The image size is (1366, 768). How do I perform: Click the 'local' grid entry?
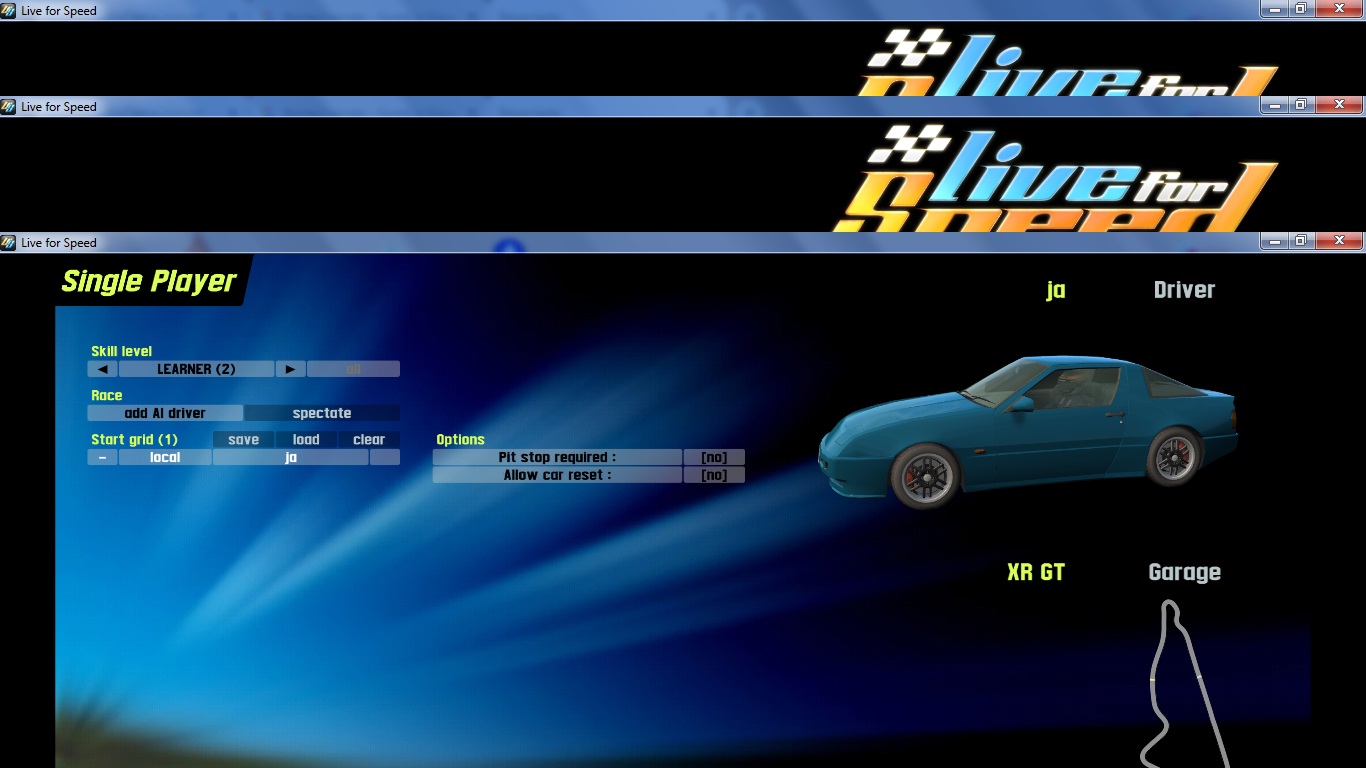pos(165,457)
